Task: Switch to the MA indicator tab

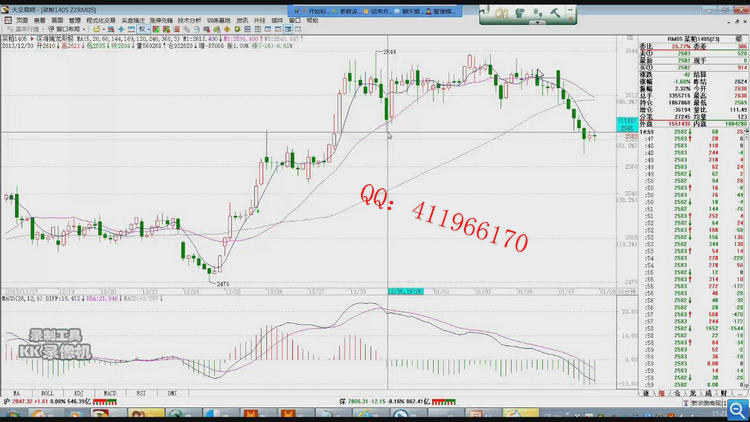Action: click(x=16, y=393)
